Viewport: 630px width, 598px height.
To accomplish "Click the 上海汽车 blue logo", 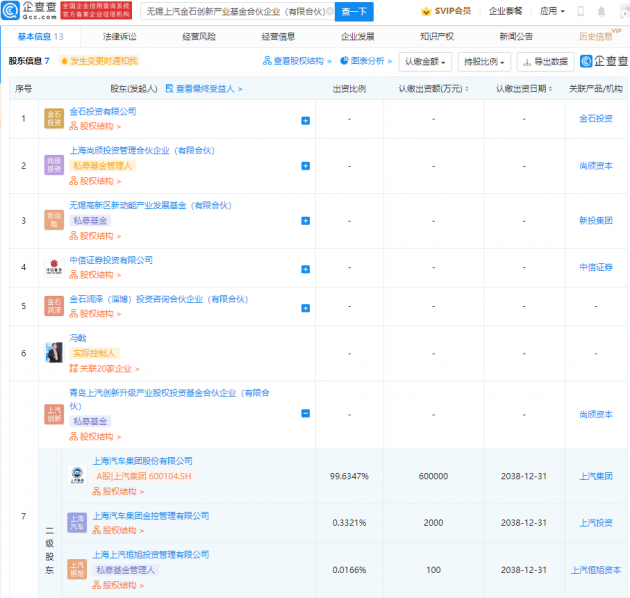I will pyautogui.click(x=77, y=522).
